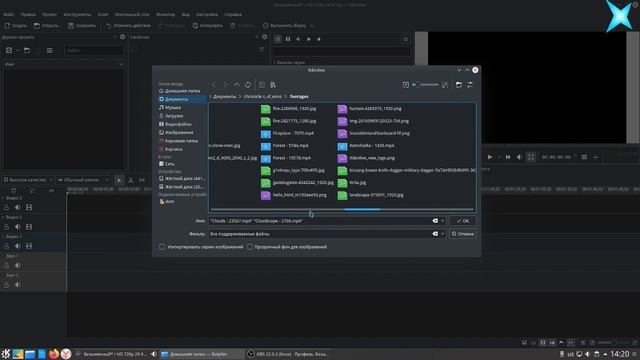This screenshot has height=360, width=640.
Task: Confirm selection with OK button
Action: 462,221
